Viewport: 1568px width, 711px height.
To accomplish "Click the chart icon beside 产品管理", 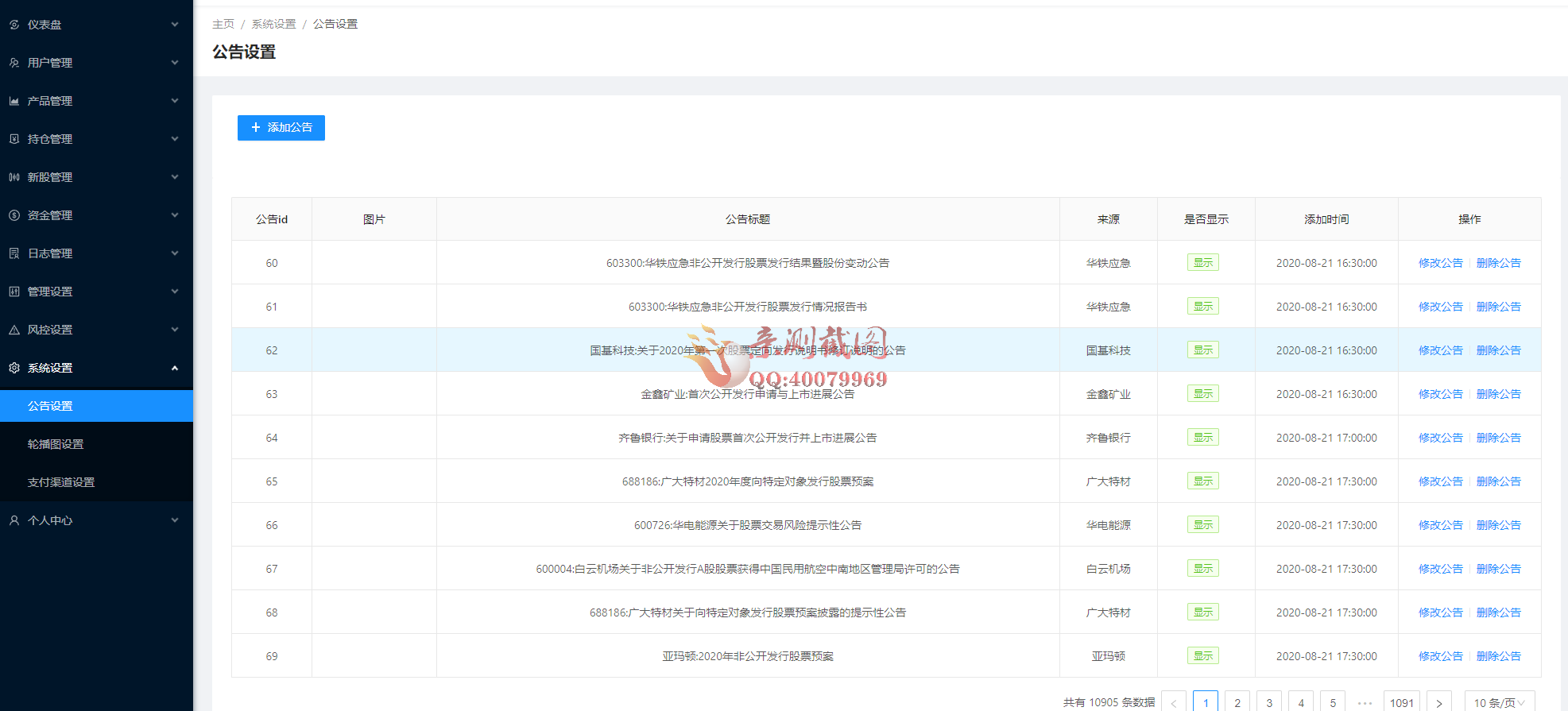I will [x=14, y=101].
